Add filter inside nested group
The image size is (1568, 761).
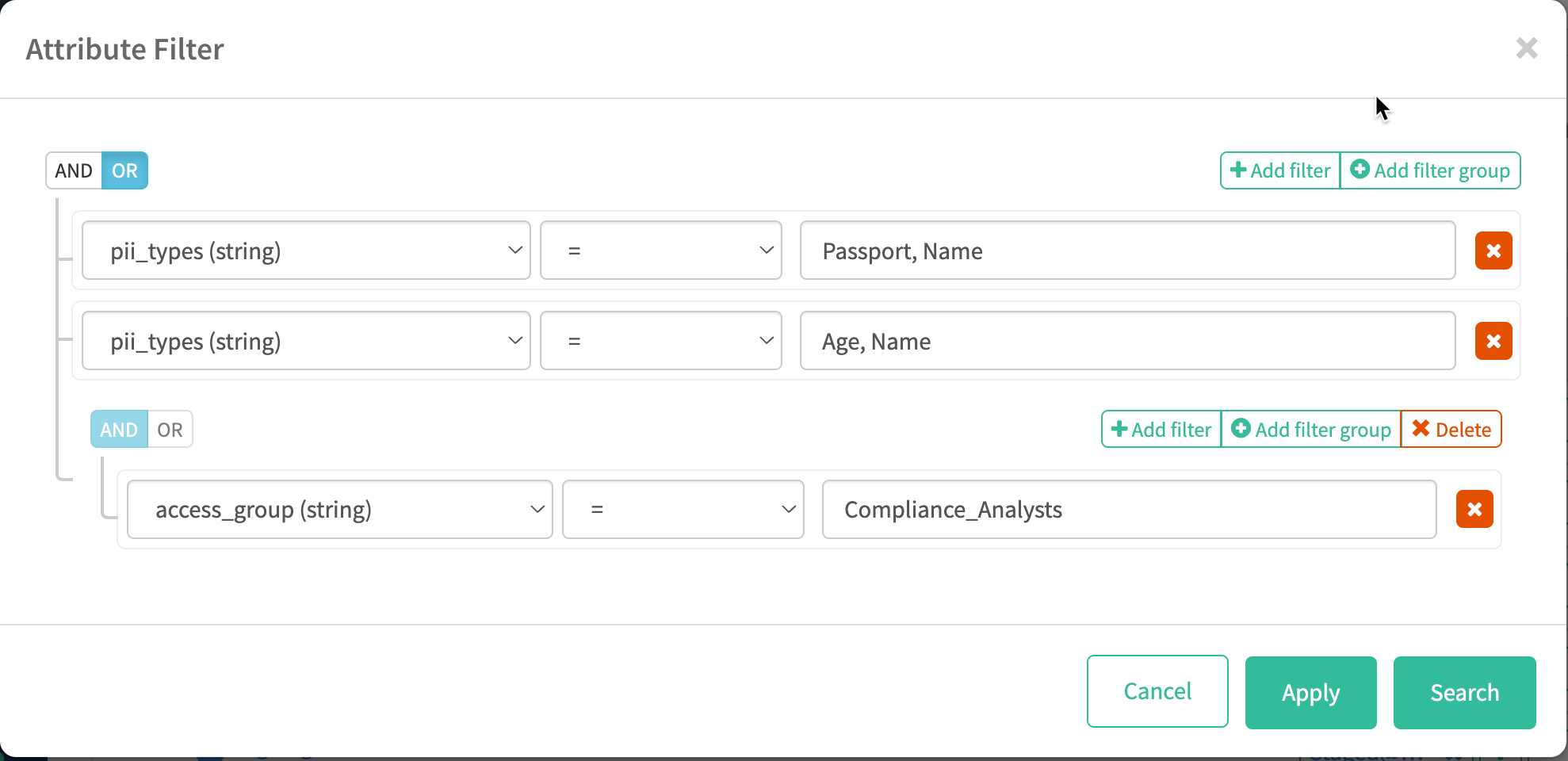point(1161,429)
